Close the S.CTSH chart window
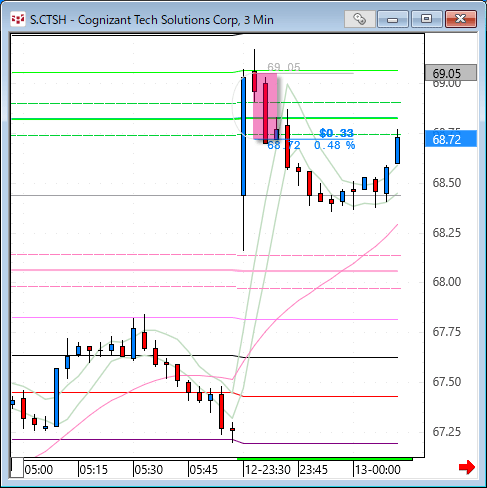The width and height of the screenshot is (487, 488). (x=461, y=19)
